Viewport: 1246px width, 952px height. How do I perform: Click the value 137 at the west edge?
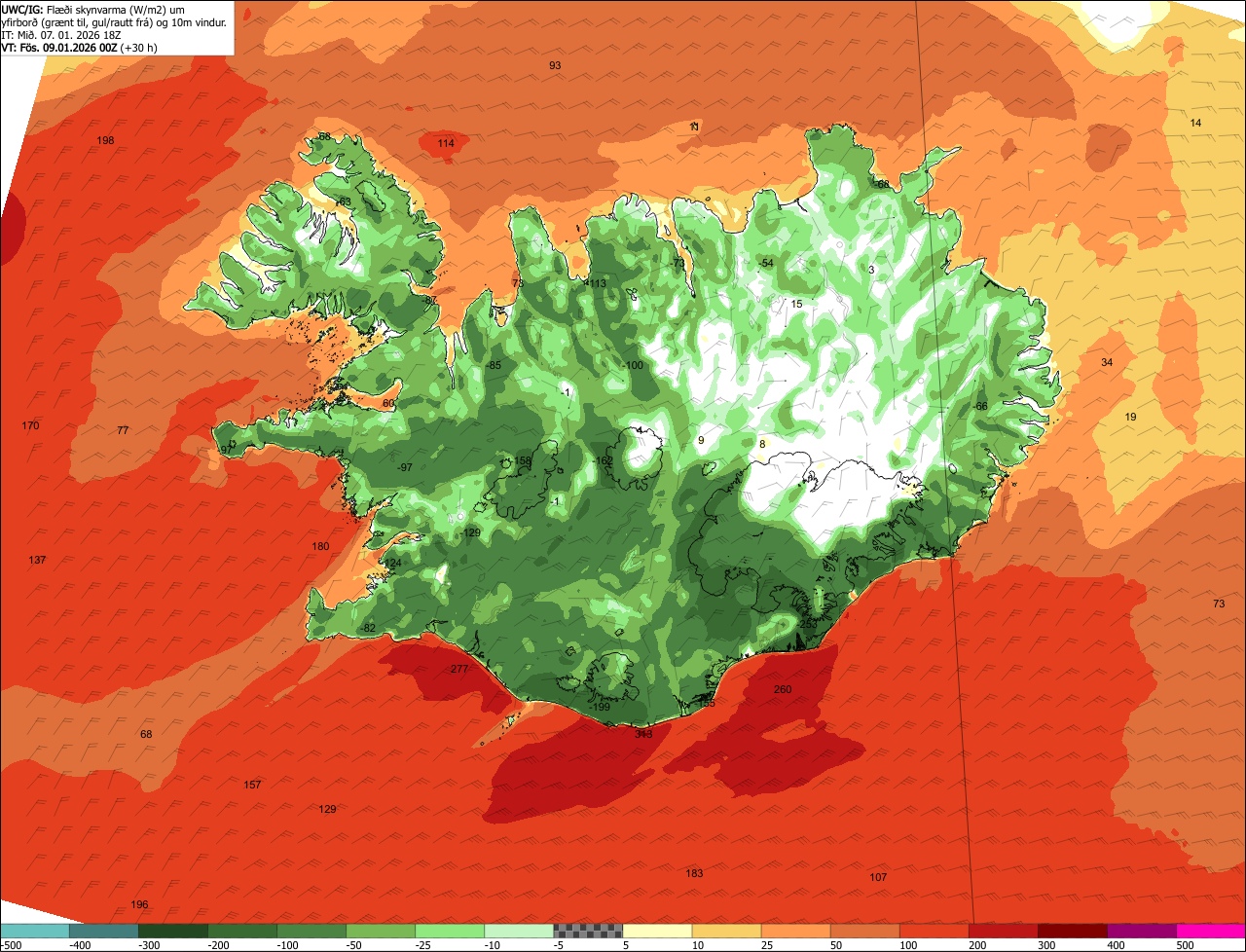37,560
